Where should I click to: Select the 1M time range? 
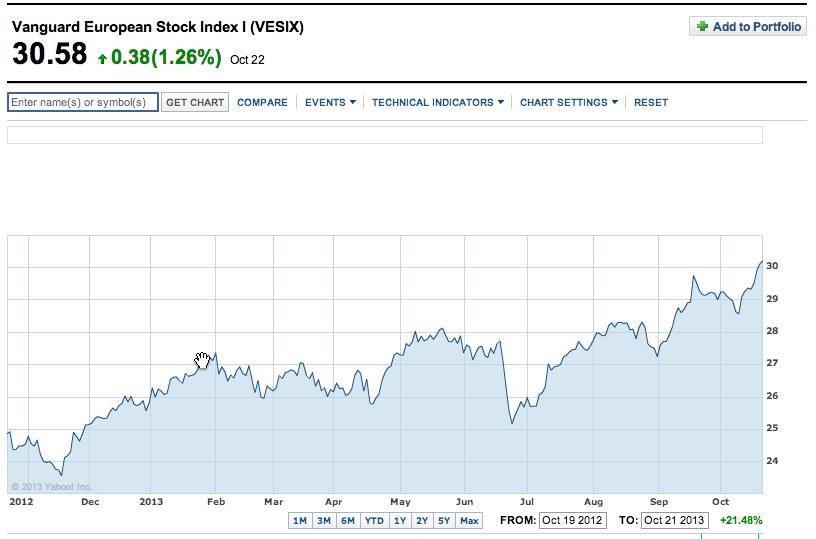pyautogui.click(x=300, y=520)
